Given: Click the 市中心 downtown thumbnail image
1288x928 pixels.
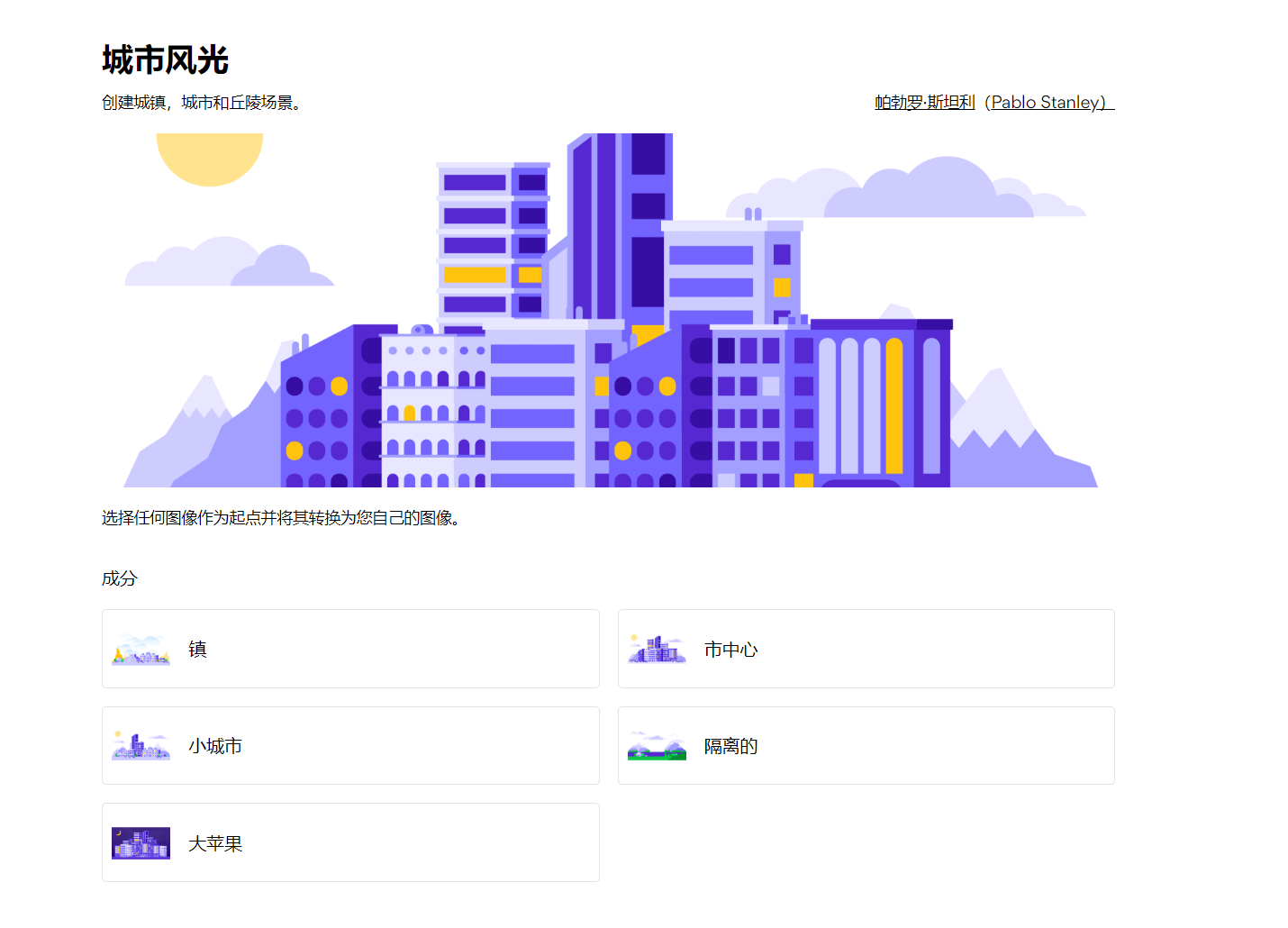Looking at the screenshot, I should click(657, 650).
